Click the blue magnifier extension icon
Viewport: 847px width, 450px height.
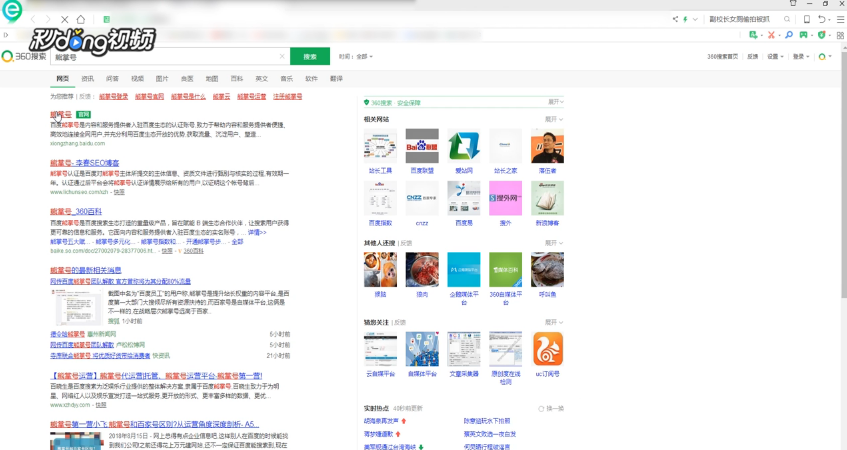point(789,35)
